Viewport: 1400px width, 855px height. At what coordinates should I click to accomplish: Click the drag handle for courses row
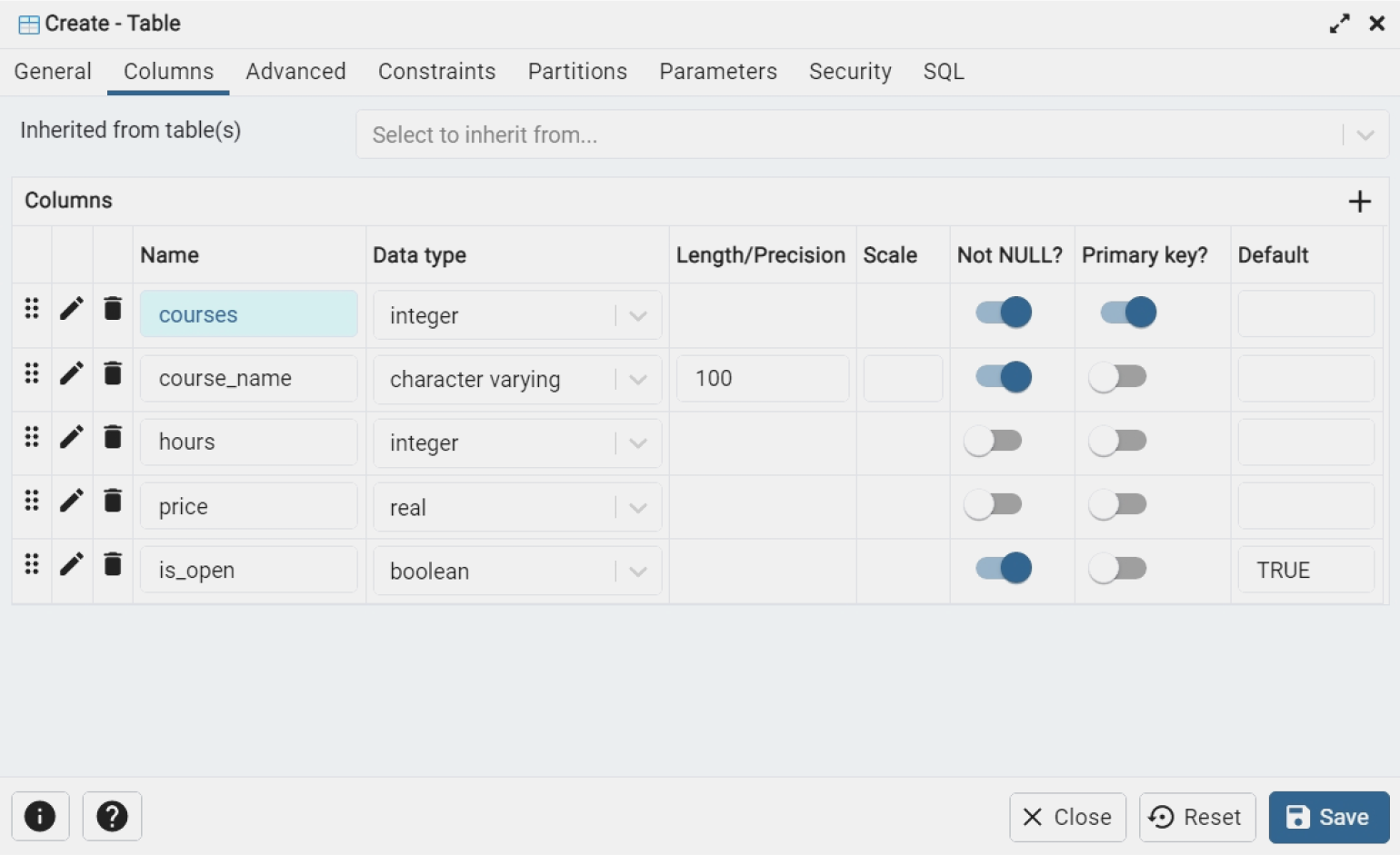click(32, 309)
